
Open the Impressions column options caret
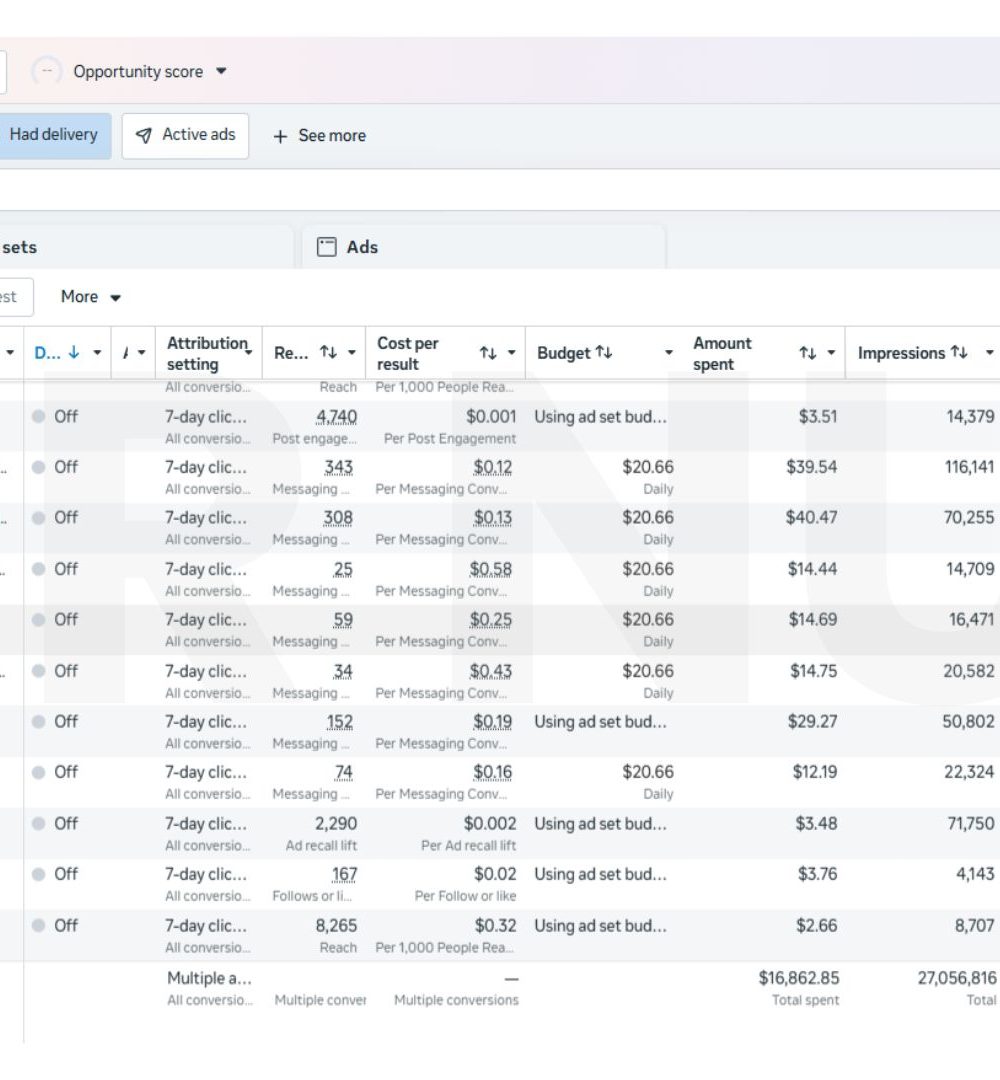click(x=989, y=353)
